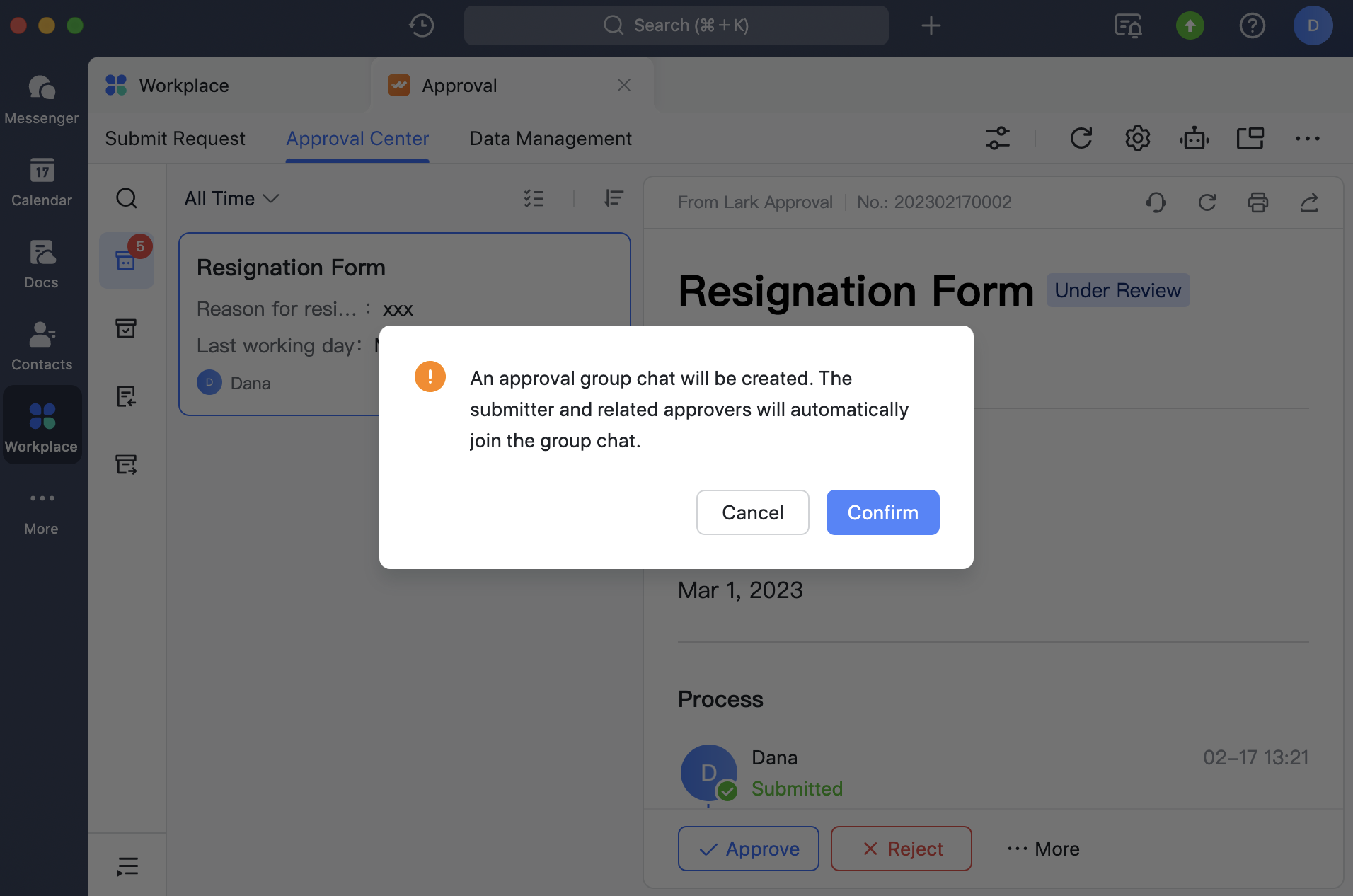Open the sort order dropdown
1353x896 pixels.
pos(614,198)
